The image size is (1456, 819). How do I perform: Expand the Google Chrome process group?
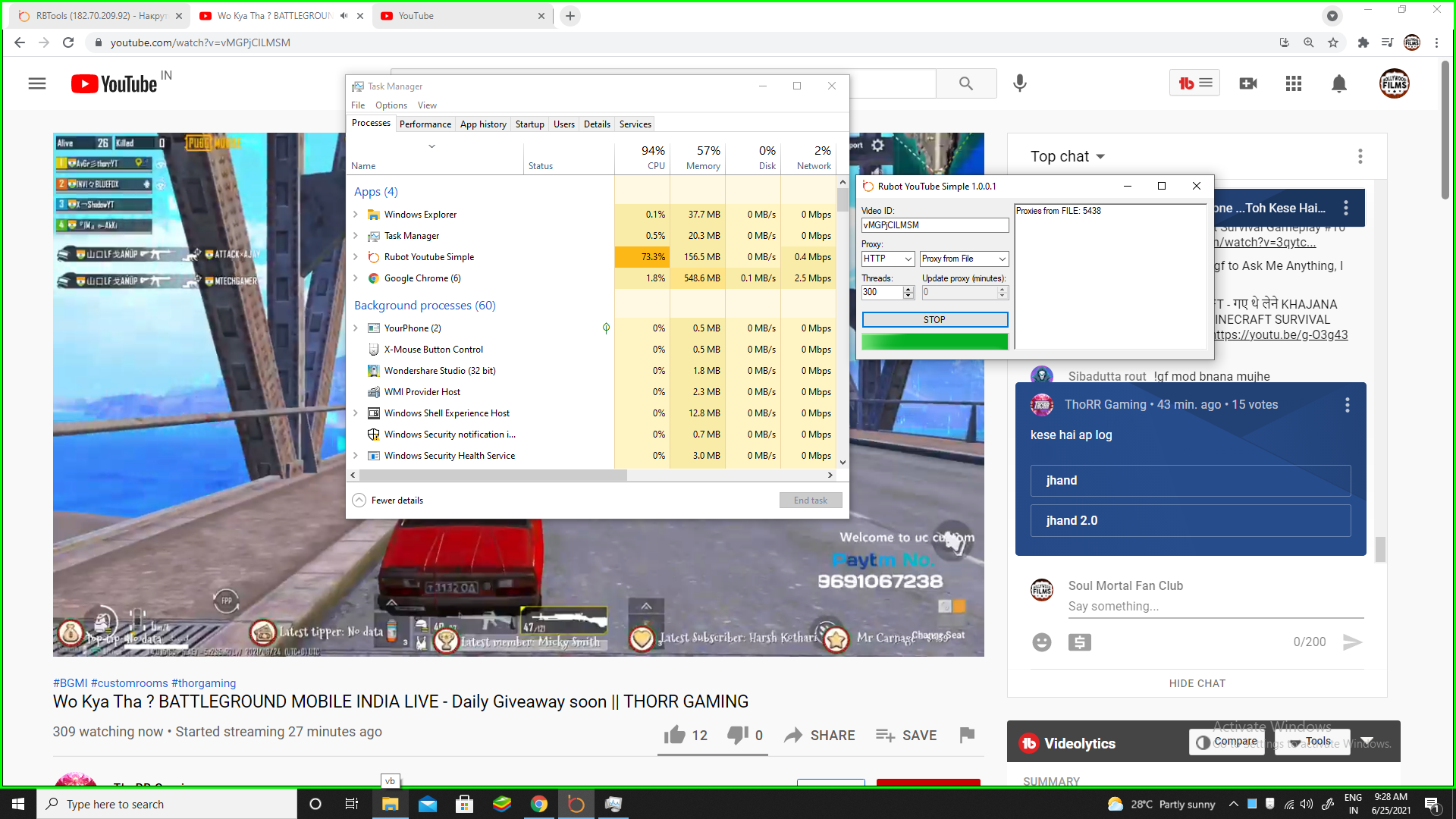click(355, 278)
